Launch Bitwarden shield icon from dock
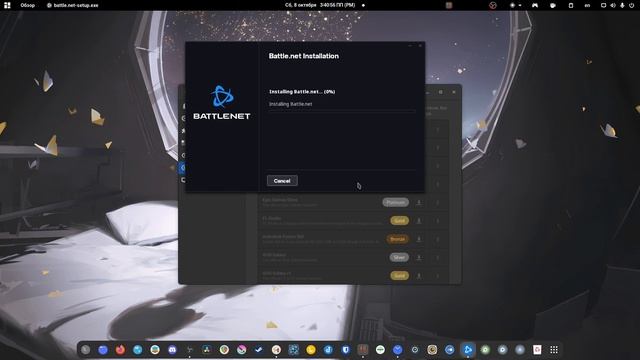This screenshot has height=360, width=640. coord(346,350)
